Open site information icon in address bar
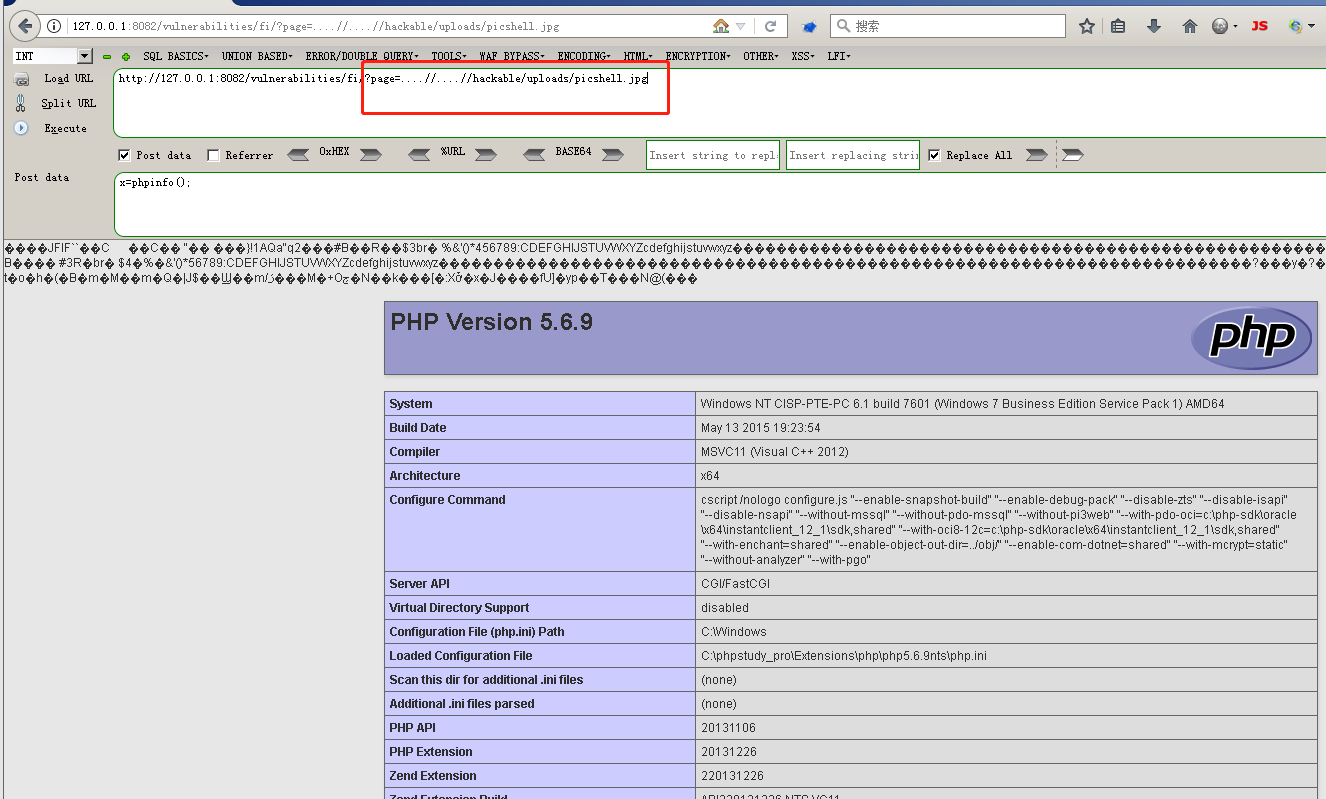This screenshot has height=799, width=1326. pos(54,26)
